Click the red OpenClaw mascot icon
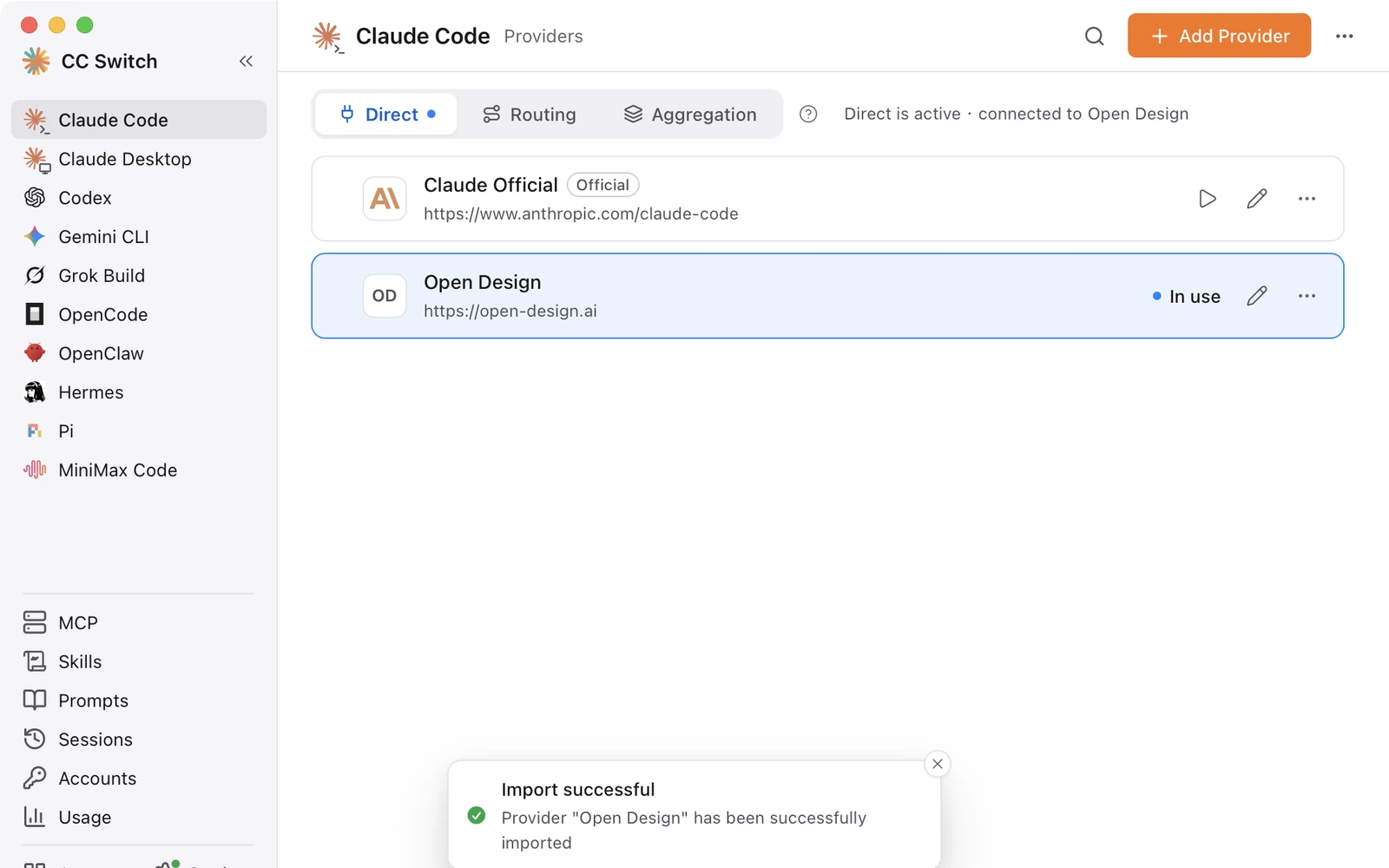 click(35, 352)
